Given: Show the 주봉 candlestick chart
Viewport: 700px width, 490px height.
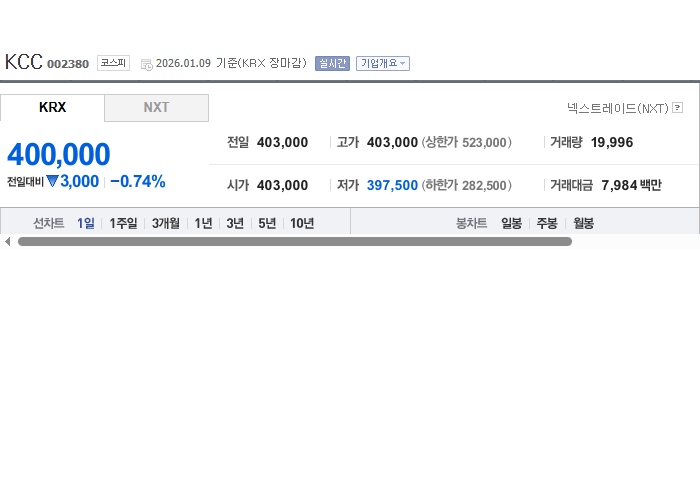Looking at the screenshot, I should click(x=547, y=223).
